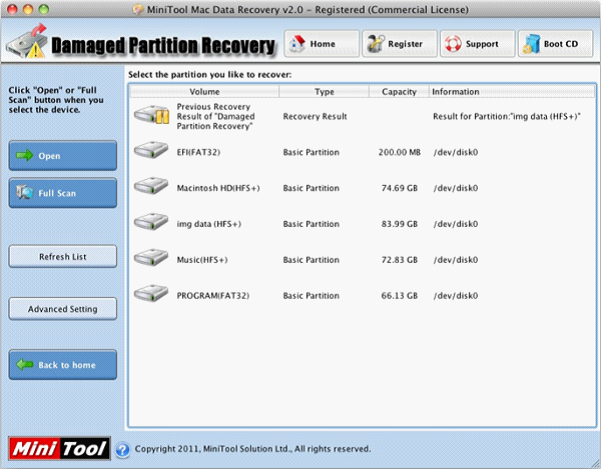The height and width of the screenshot is (469, 601).
Task: Click the MiniTool logo
Action: (x=59, y=448)
